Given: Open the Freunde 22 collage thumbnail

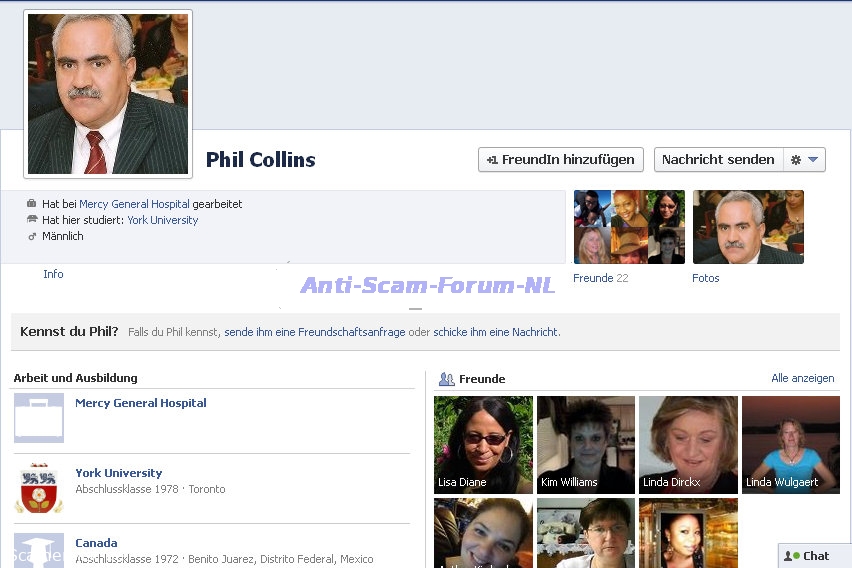Looking at the screenshot, I should coord(629,227).
